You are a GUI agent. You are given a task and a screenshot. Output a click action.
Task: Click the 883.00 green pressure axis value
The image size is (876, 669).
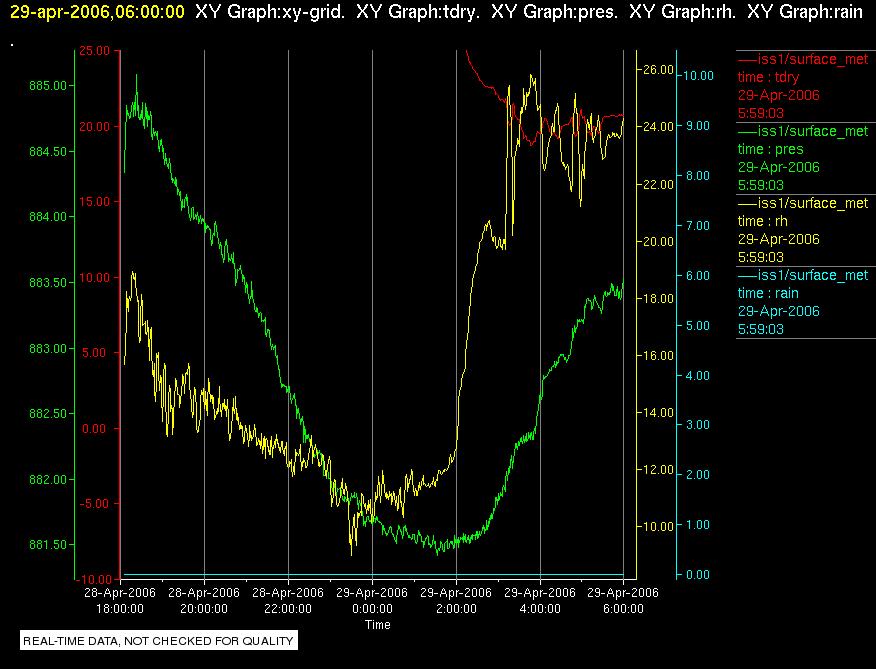[48, 348]
